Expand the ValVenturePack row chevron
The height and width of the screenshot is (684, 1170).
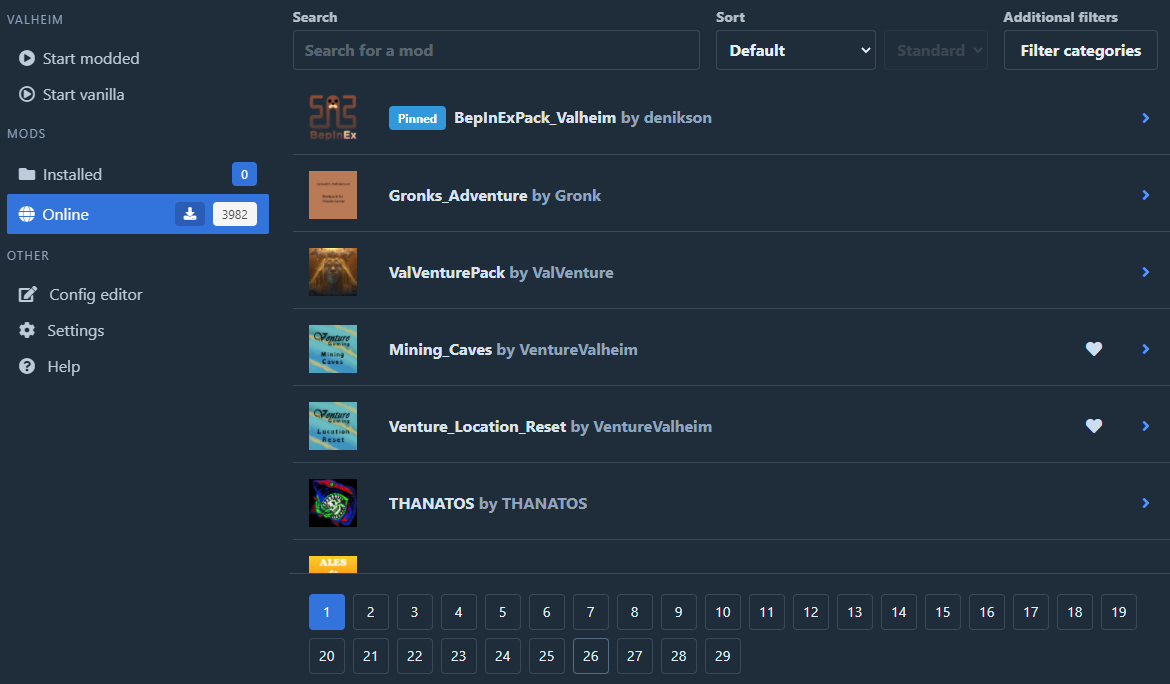click(x=1145, y=272)
